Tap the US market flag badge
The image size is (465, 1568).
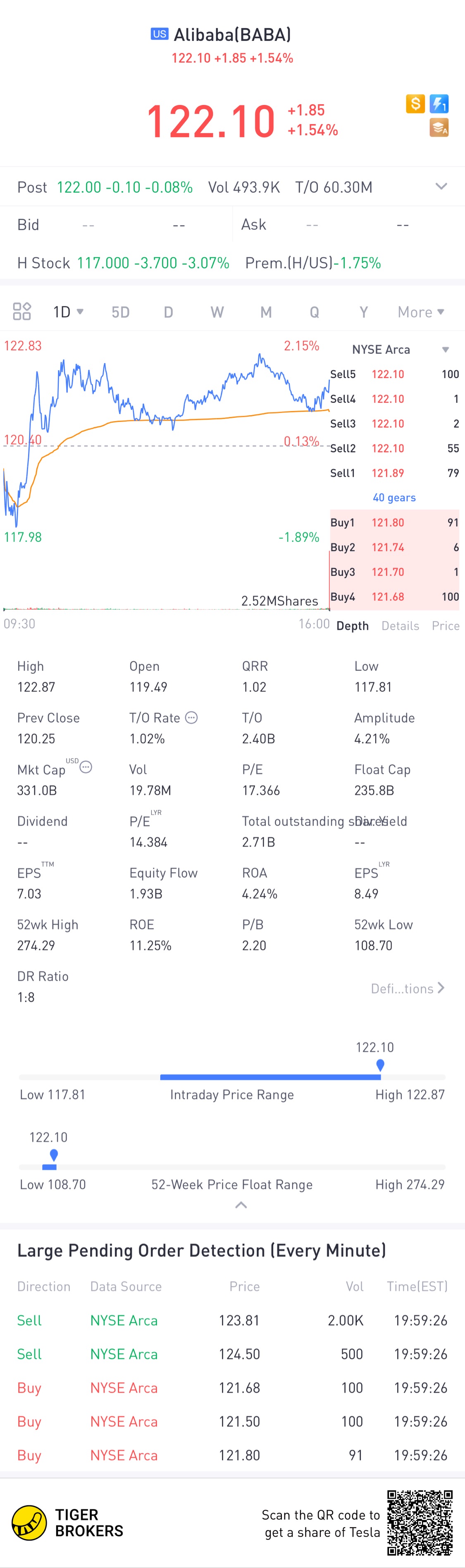160,34
